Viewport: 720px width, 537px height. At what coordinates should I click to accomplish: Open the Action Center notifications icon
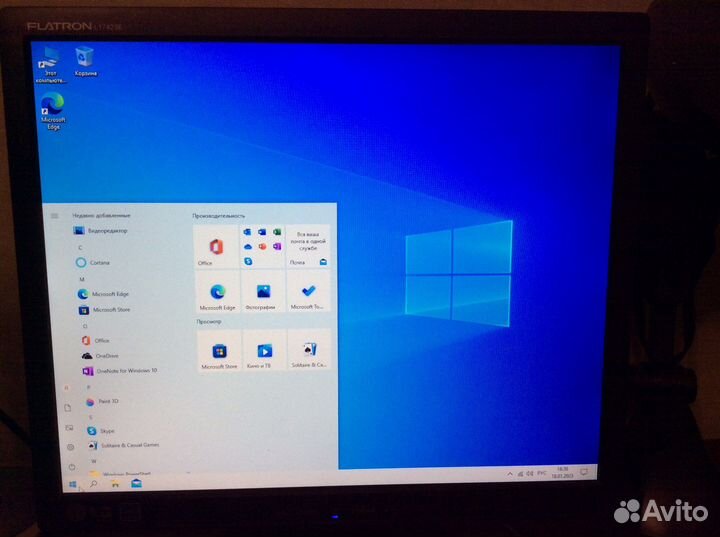pyautogui.click(x=585, y=472)
